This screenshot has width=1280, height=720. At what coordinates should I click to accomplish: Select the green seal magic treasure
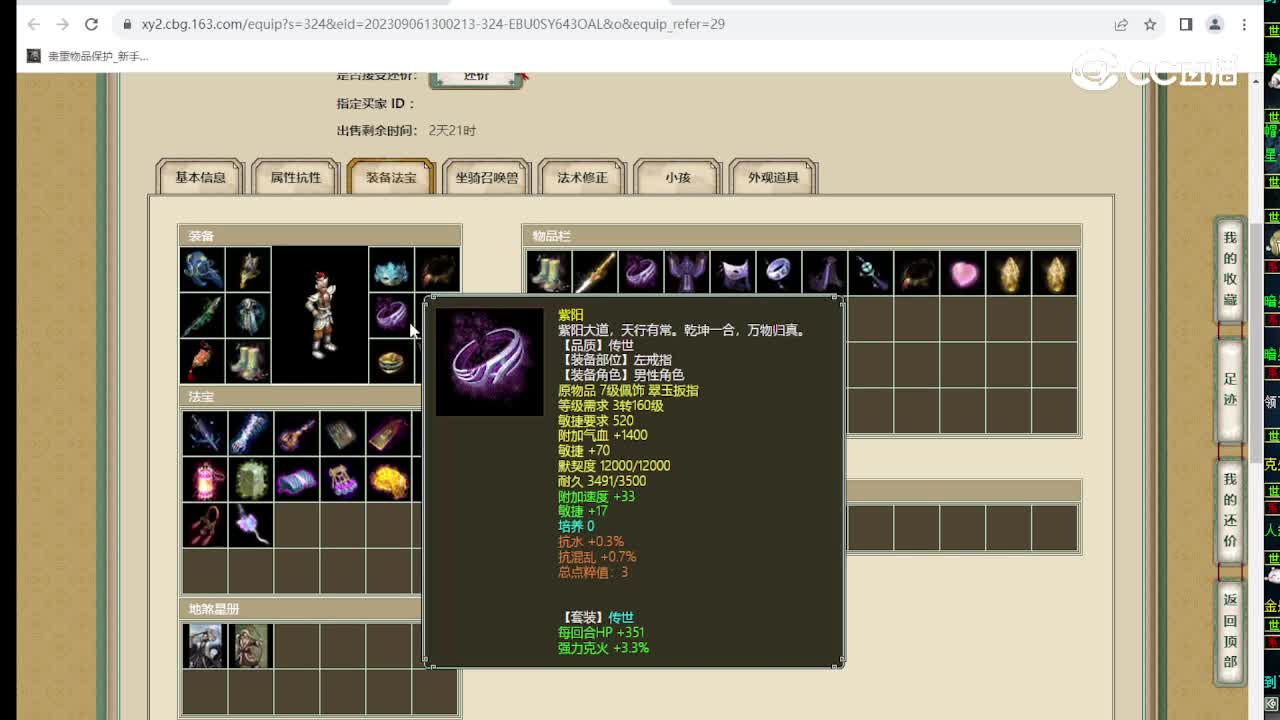pyautogui.click(x=251, y=479)
